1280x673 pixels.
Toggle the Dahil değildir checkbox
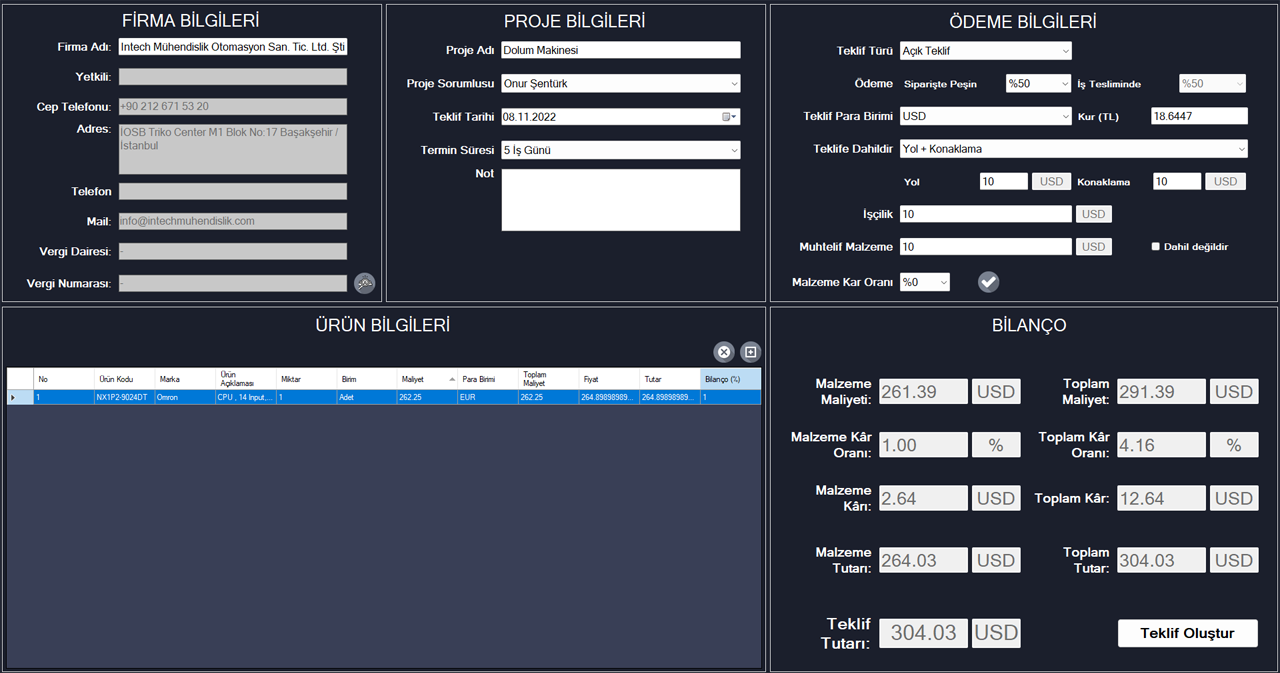point(1156,246)
